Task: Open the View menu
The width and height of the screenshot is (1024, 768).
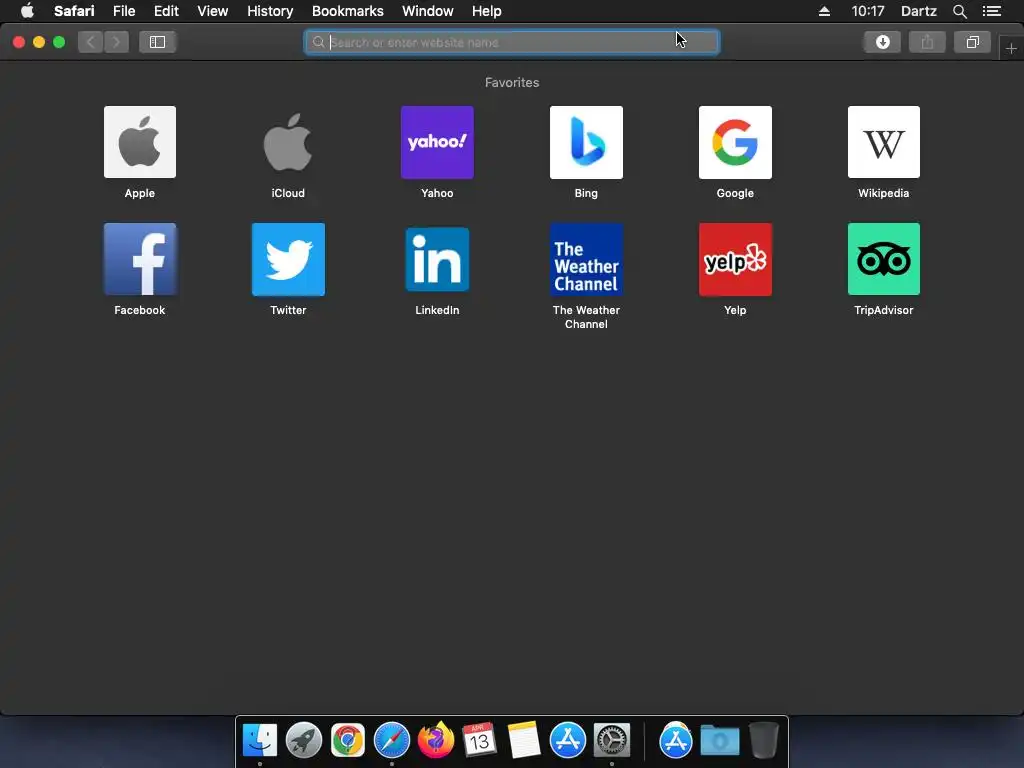Action: tap(212, 11)
